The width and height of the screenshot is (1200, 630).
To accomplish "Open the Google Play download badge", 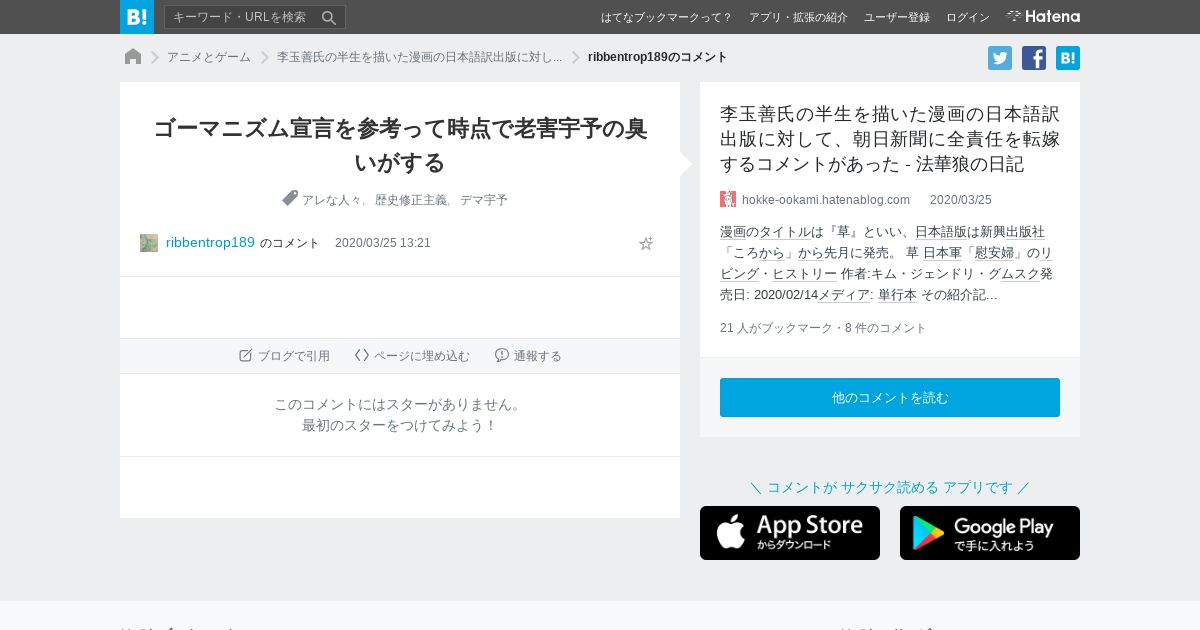I will (990, 533).
